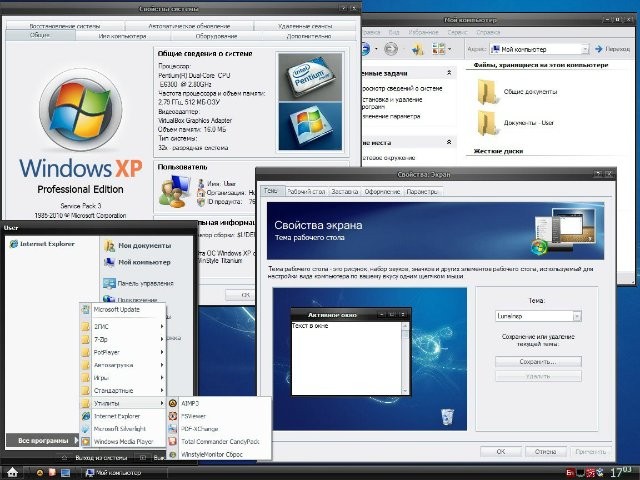Click the Recycle Bin in theme preview
This screenshot has height=480, width=640.
(447, 417)
